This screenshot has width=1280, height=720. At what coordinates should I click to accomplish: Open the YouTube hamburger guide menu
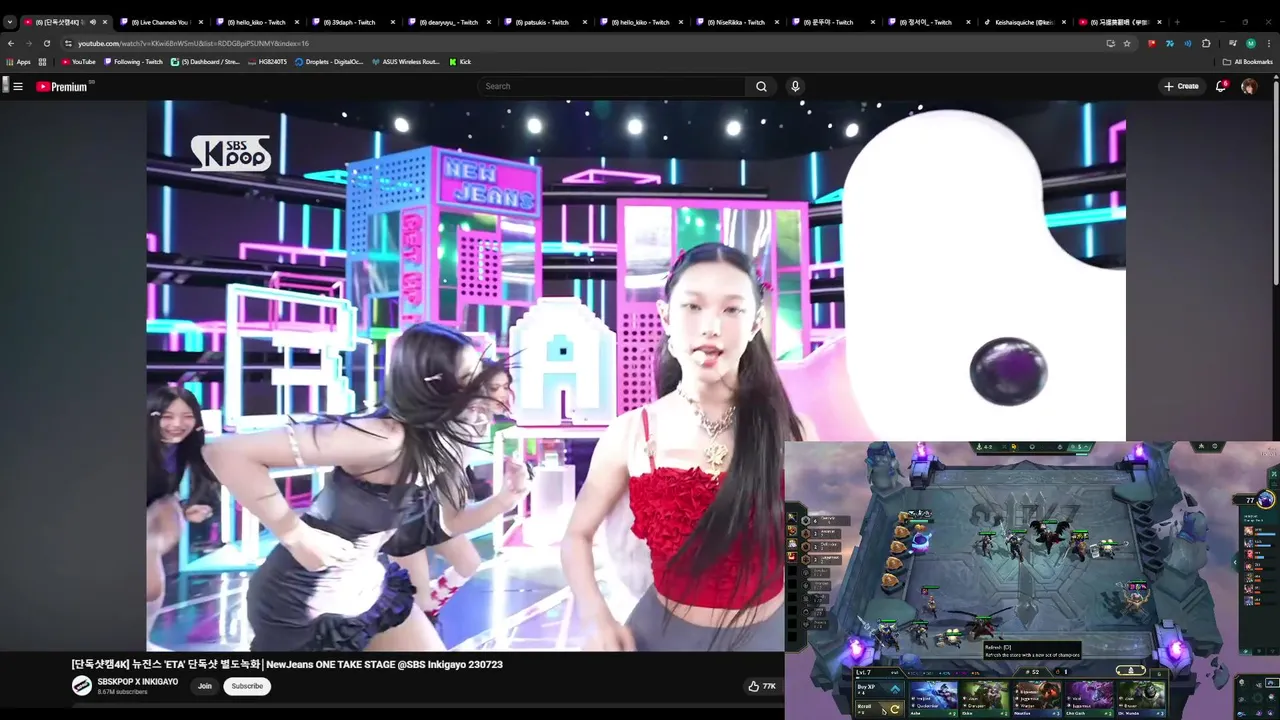(17, 87)
